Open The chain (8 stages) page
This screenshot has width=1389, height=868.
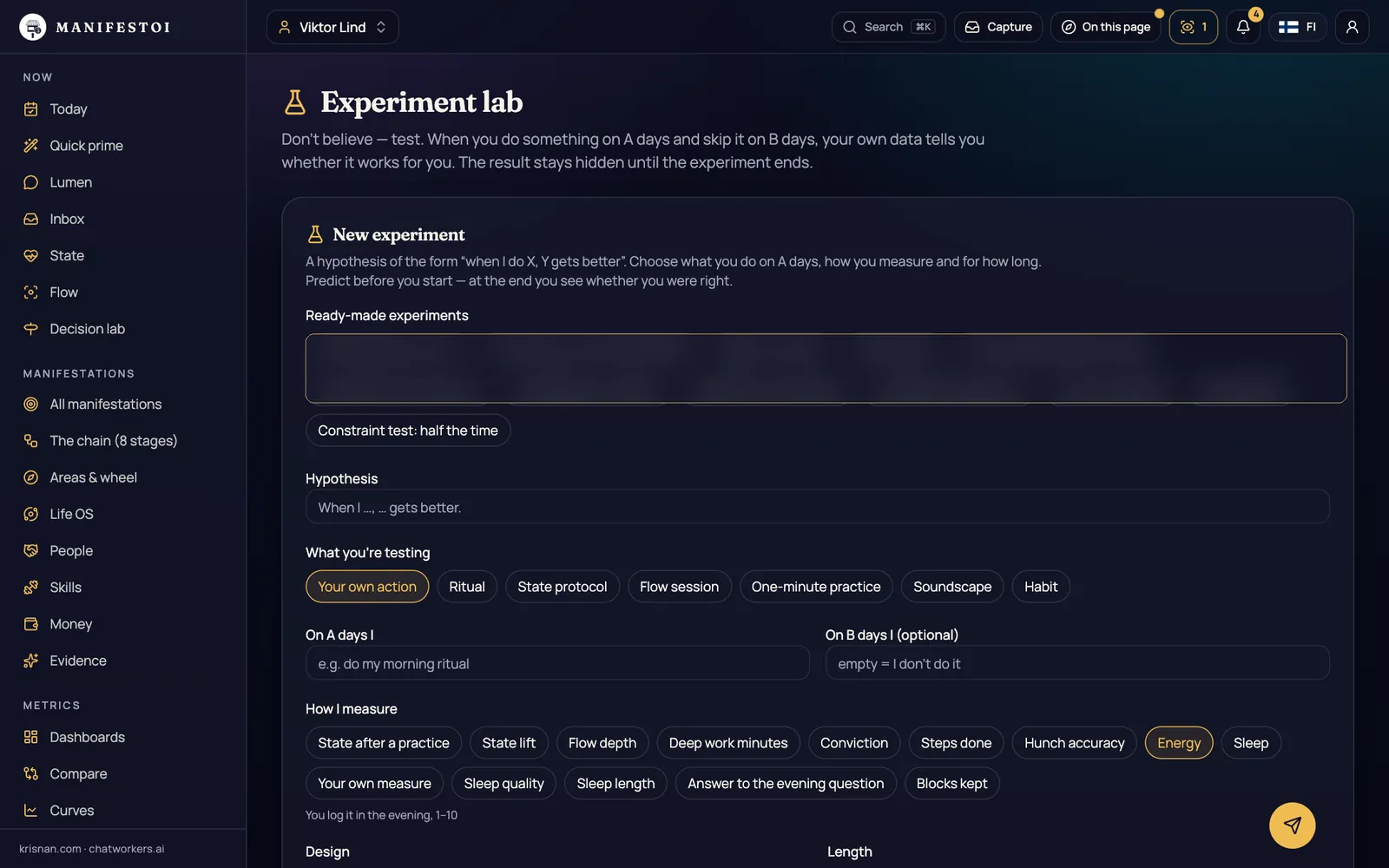coord(114,441)
